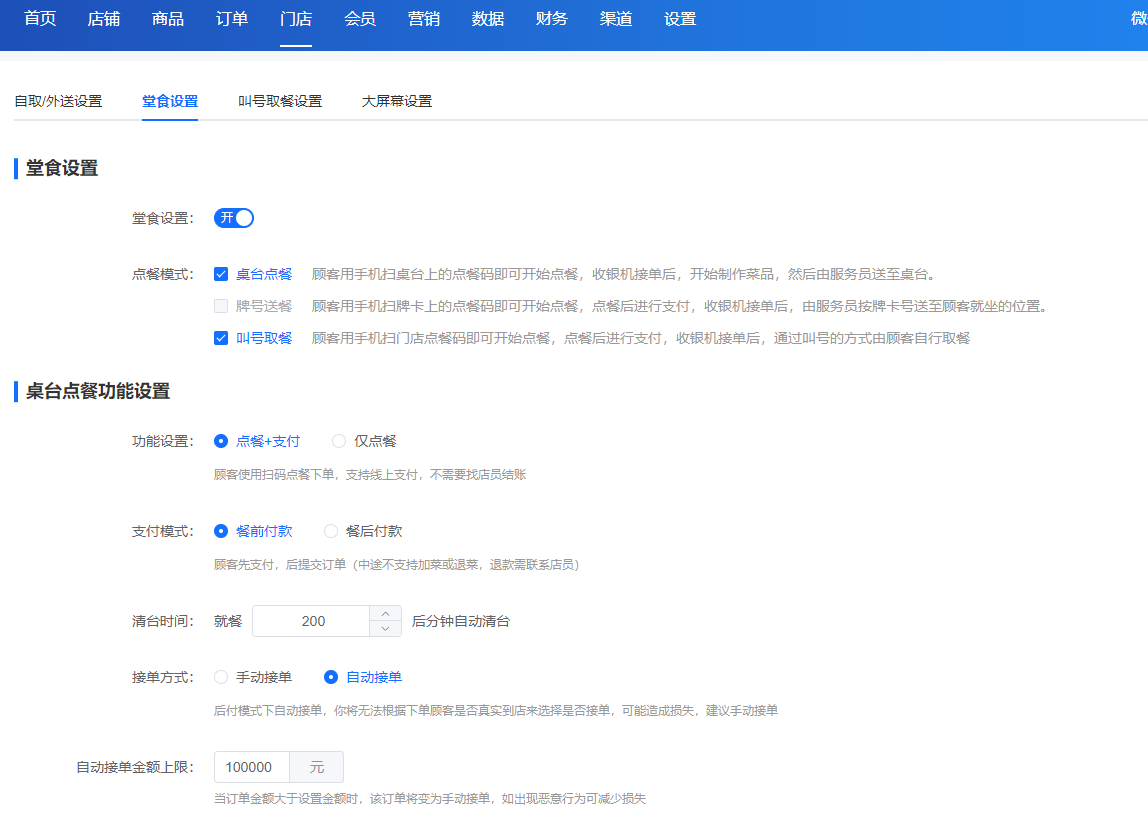This screenshot has height=825, width=1148.
Task: Click the 堂食设置 section heading
Action: (x=62, y=168)
